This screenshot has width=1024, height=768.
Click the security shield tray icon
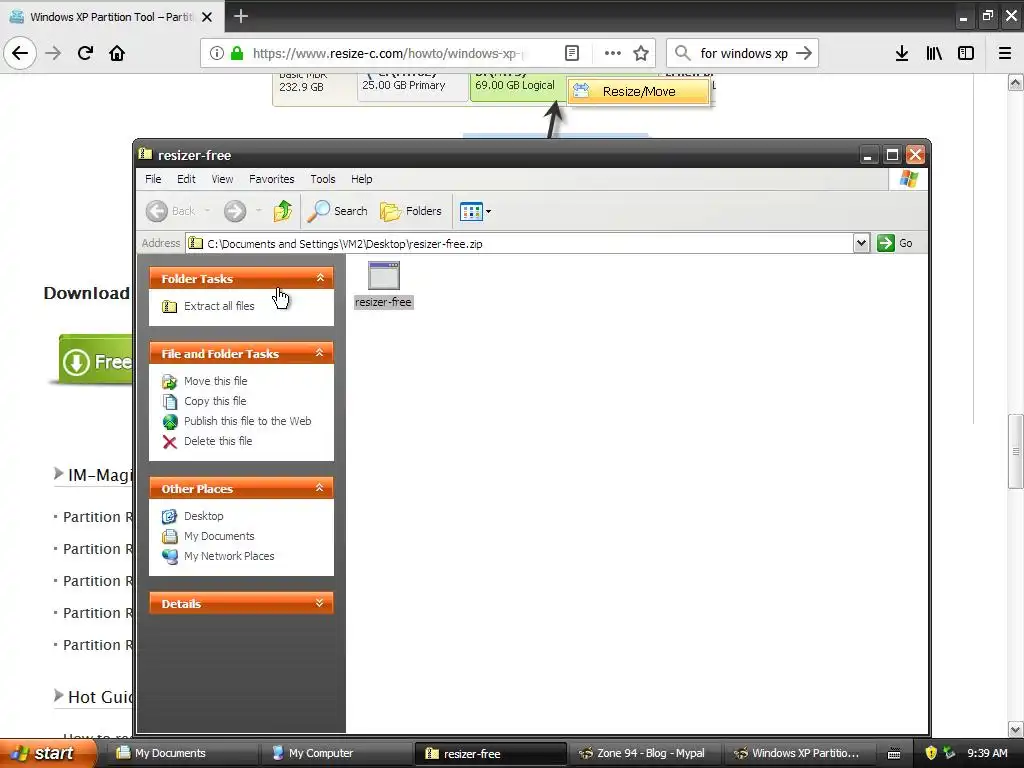point(931,753)
